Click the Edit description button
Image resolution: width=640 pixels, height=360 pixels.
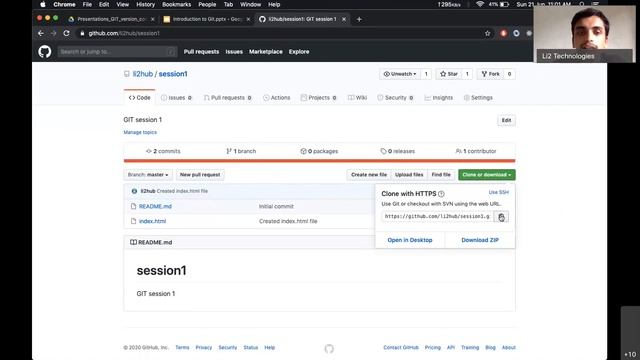[x=506, y=120]
